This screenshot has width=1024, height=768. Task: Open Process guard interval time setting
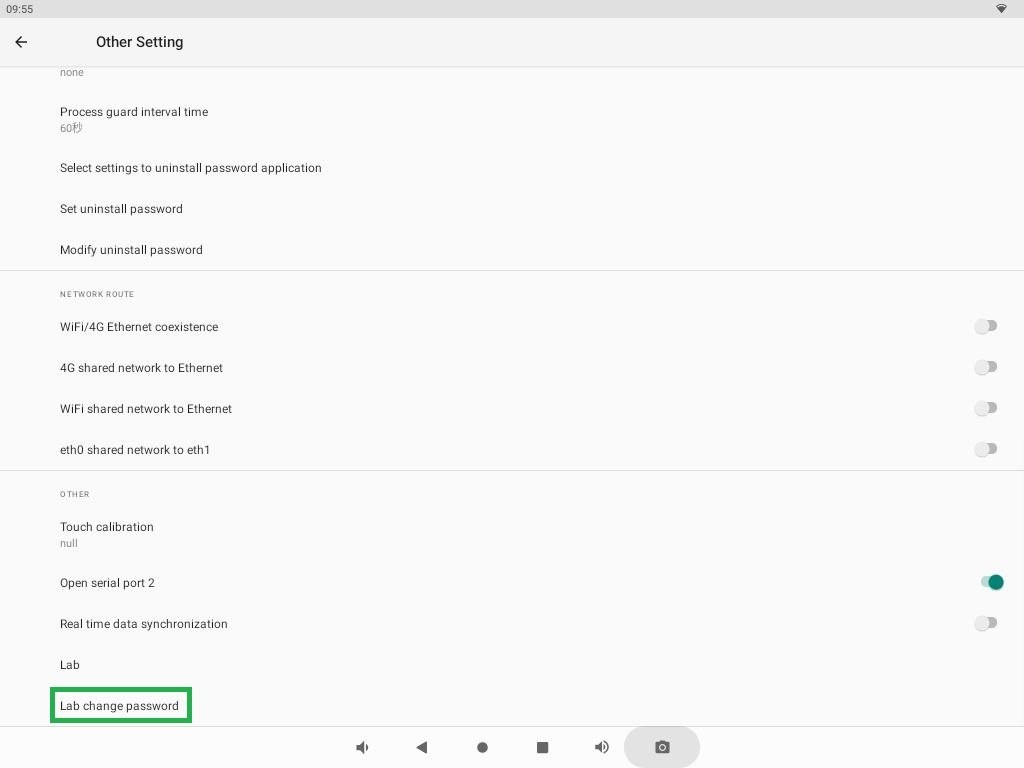coord(134,119)
